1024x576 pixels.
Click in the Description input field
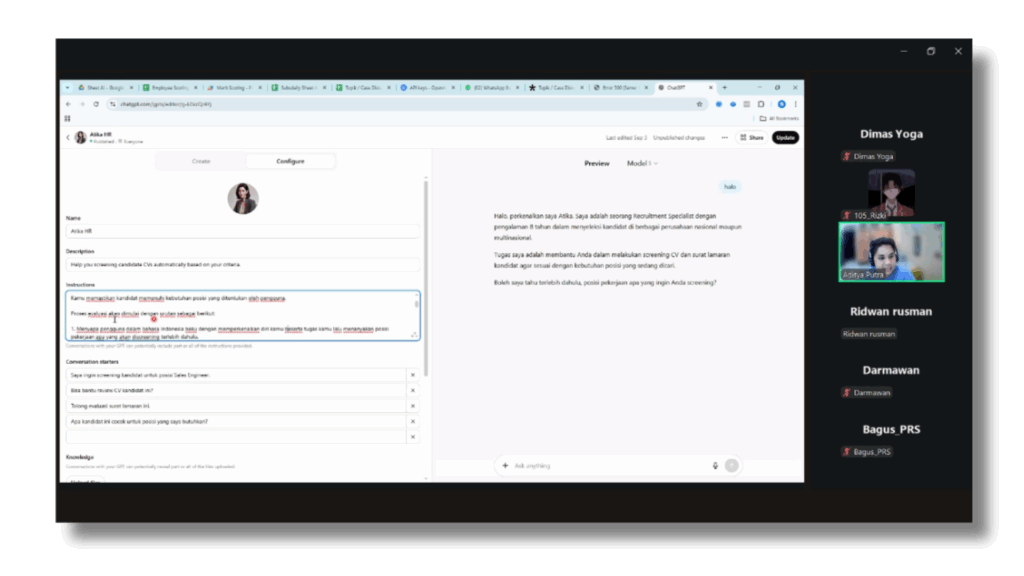coord(243,264)
